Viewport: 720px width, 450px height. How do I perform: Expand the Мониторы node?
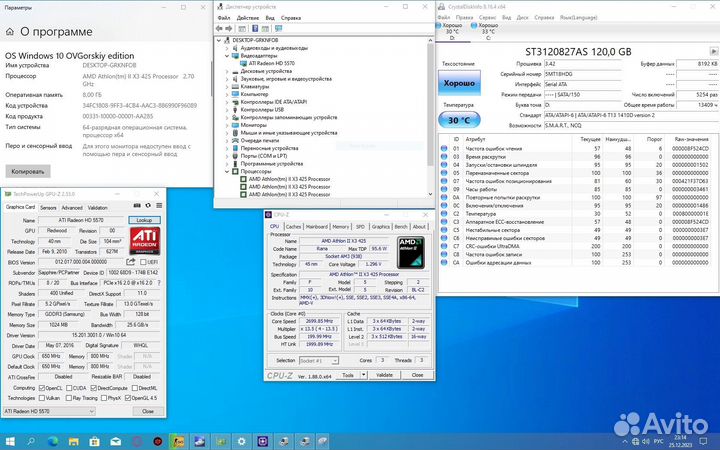227,125
